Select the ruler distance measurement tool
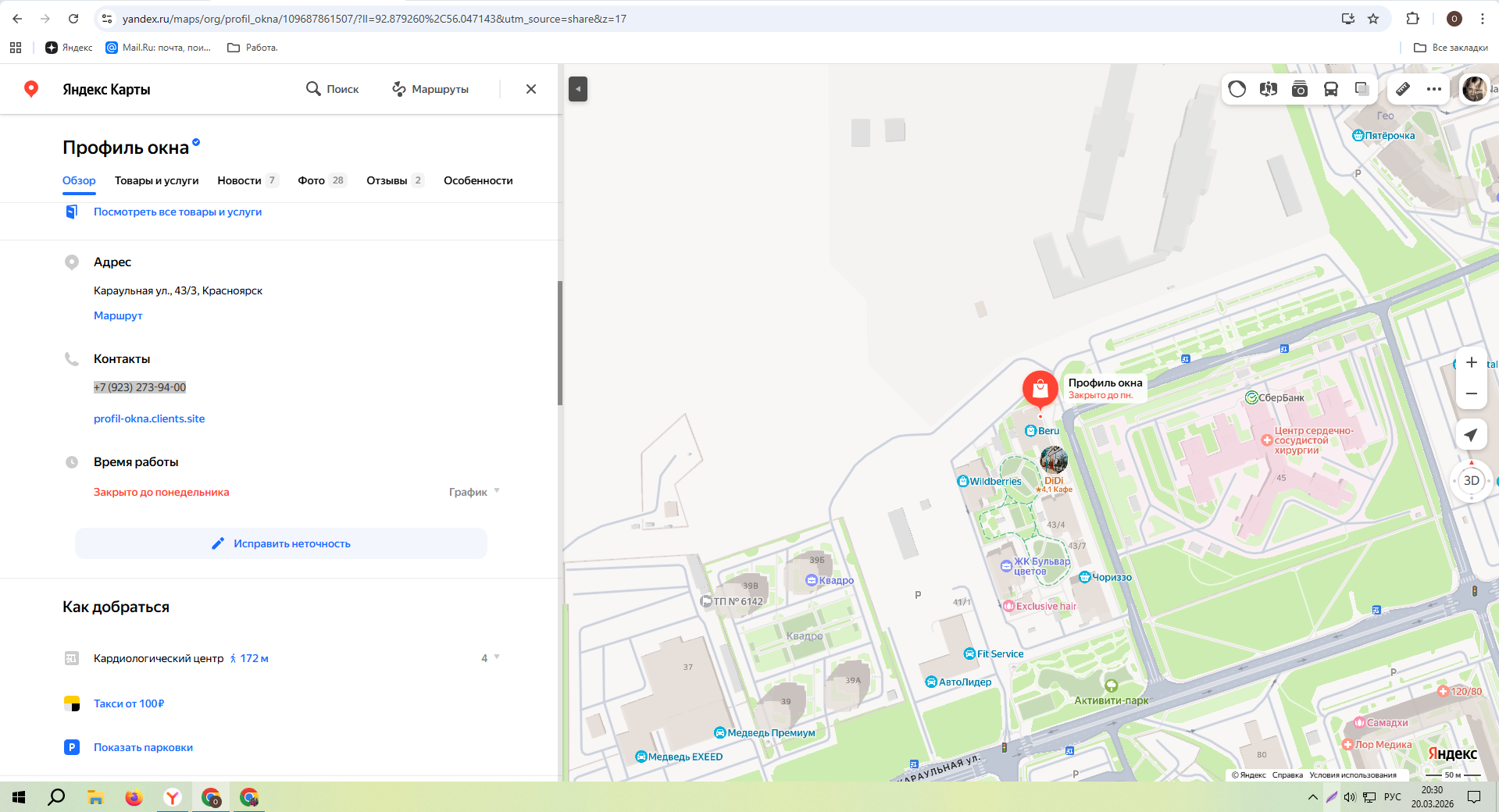 click(x=1403, y=89)
